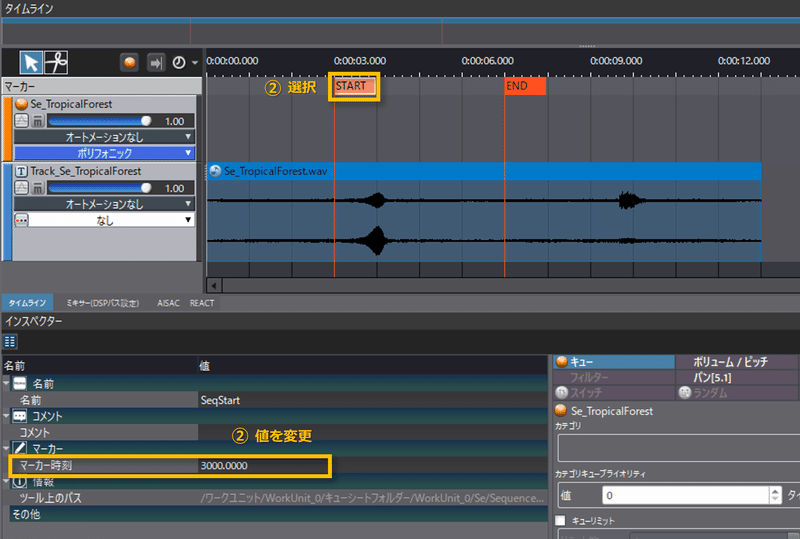Select the arrow pointer tool
This screenshot has height=539, width=800.
pos(31,63)
